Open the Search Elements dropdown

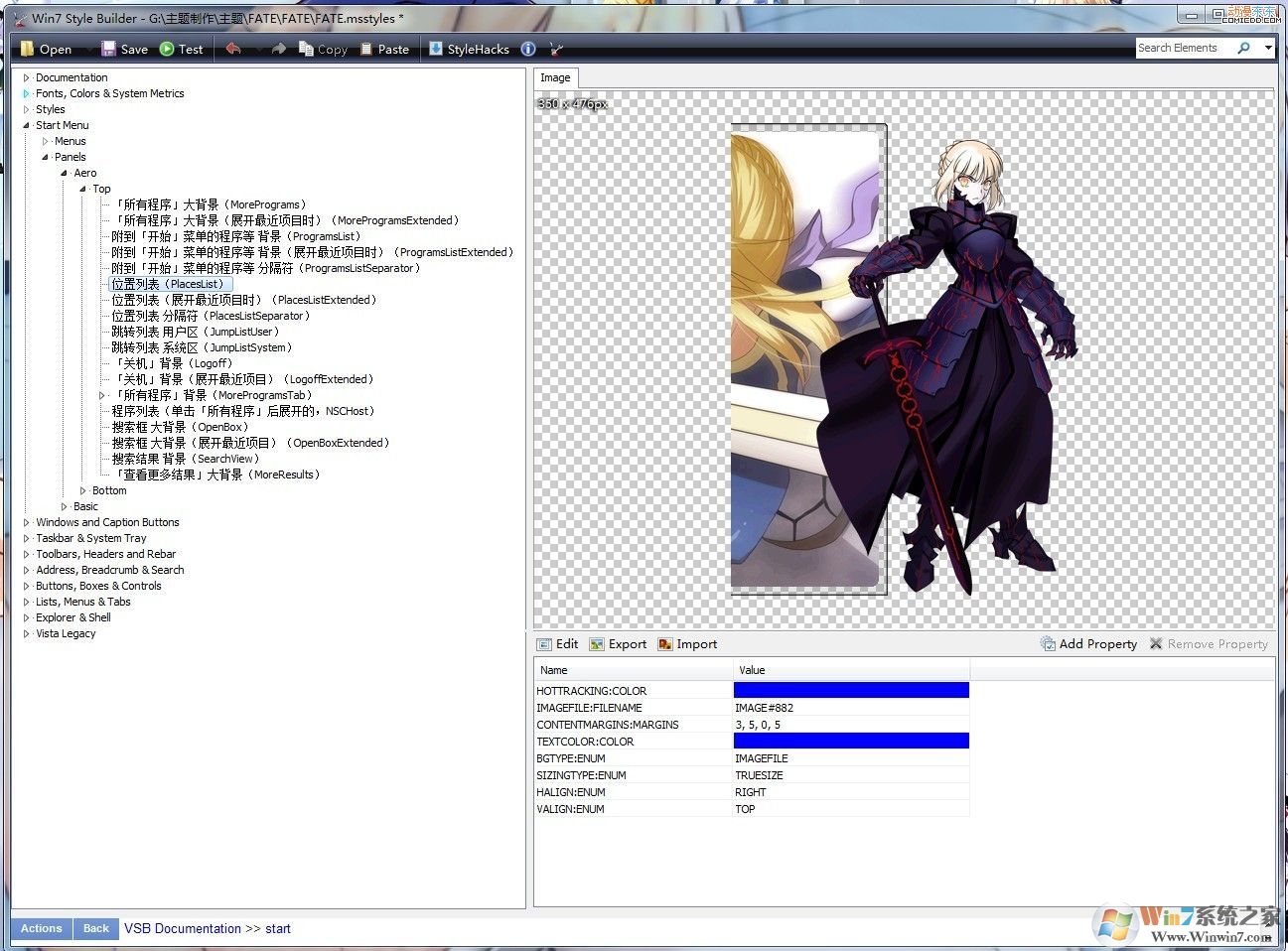pos(1267,47)
